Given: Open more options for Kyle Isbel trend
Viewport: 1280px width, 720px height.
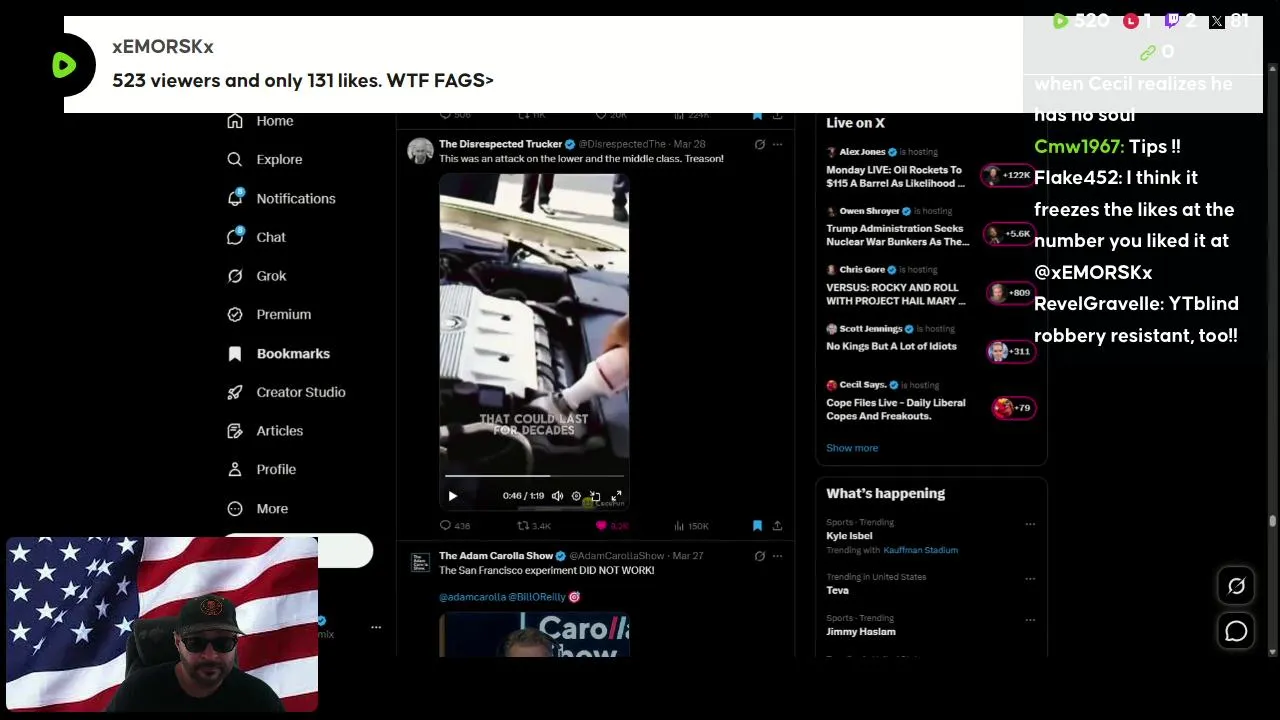Looking at the screenshot, I should tap(1030, 523).
